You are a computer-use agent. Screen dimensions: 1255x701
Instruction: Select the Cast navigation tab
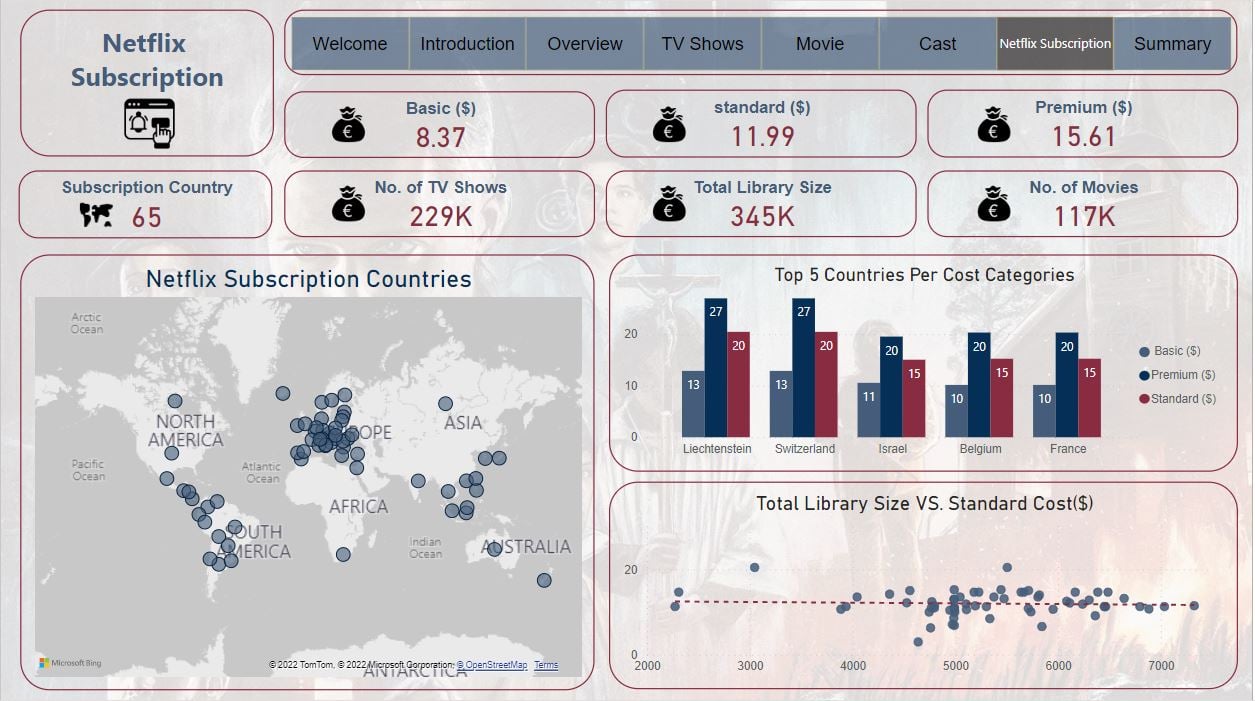click(937, 44)
